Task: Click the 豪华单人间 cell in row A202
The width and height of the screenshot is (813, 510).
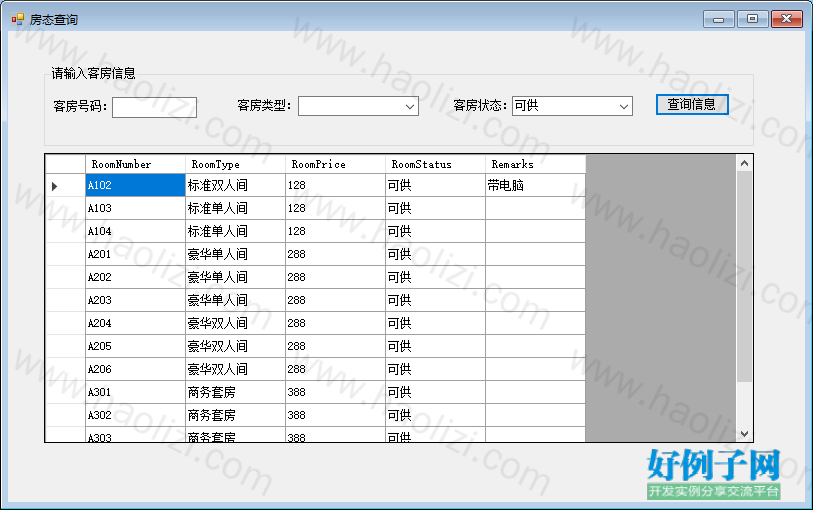Action: pos(235,277)
